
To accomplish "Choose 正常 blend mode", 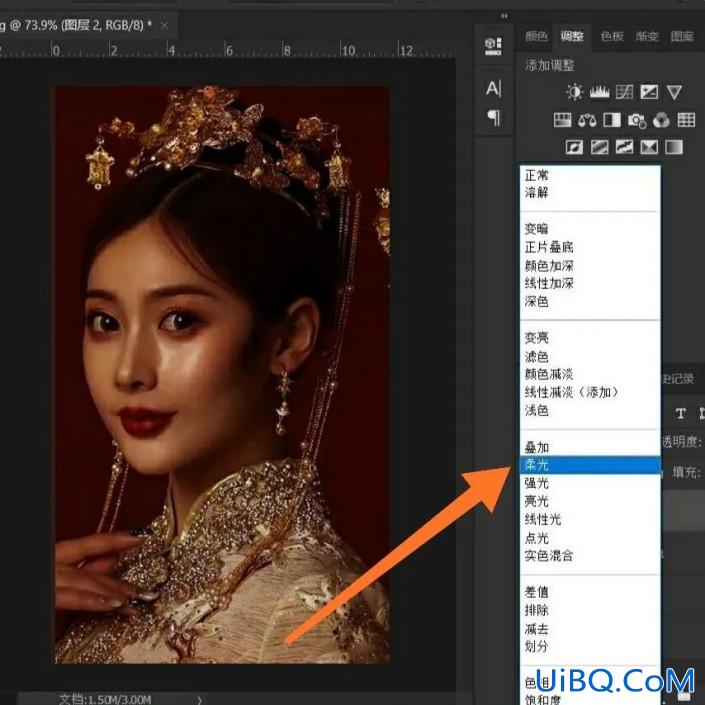I will 590,175.
